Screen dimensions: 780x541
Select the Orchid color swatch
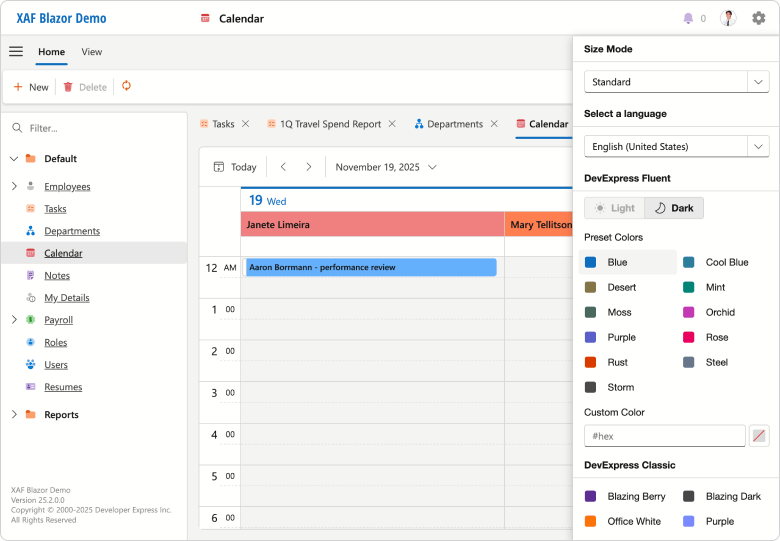(718, 312)
